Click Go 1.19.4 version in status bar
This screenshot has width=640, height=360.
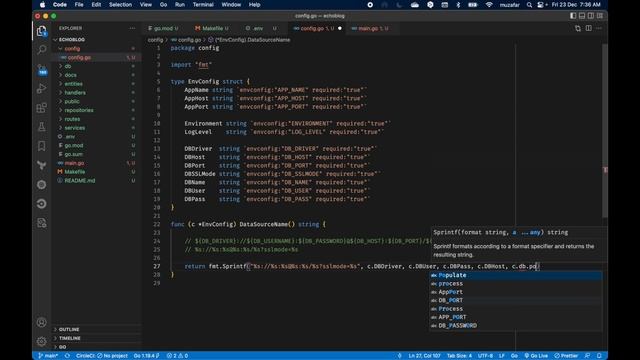click(147, 356)
